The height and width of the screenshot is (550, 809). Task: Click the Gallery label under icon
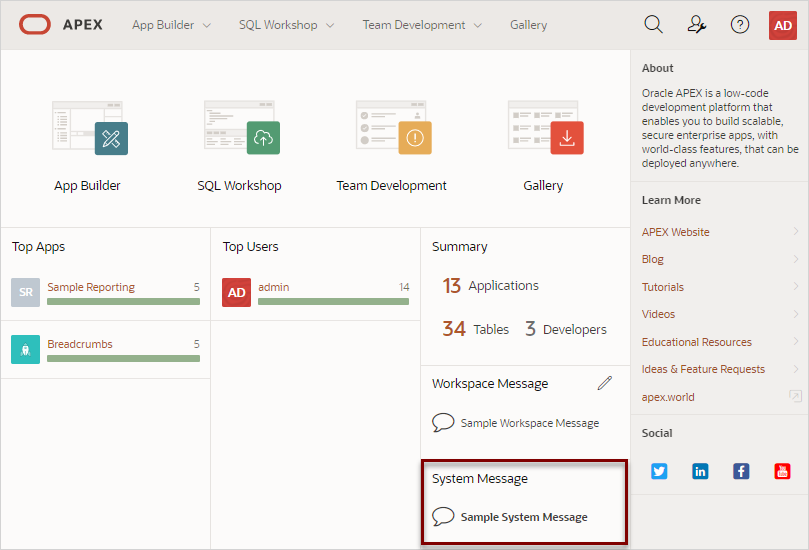(x=543, y=185)
